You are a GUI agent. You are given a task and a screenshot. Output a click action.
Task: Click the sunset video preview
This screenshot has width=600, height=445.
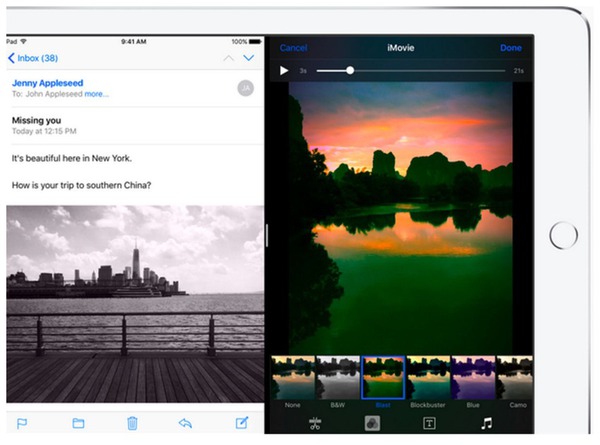(x=401, y=217)
